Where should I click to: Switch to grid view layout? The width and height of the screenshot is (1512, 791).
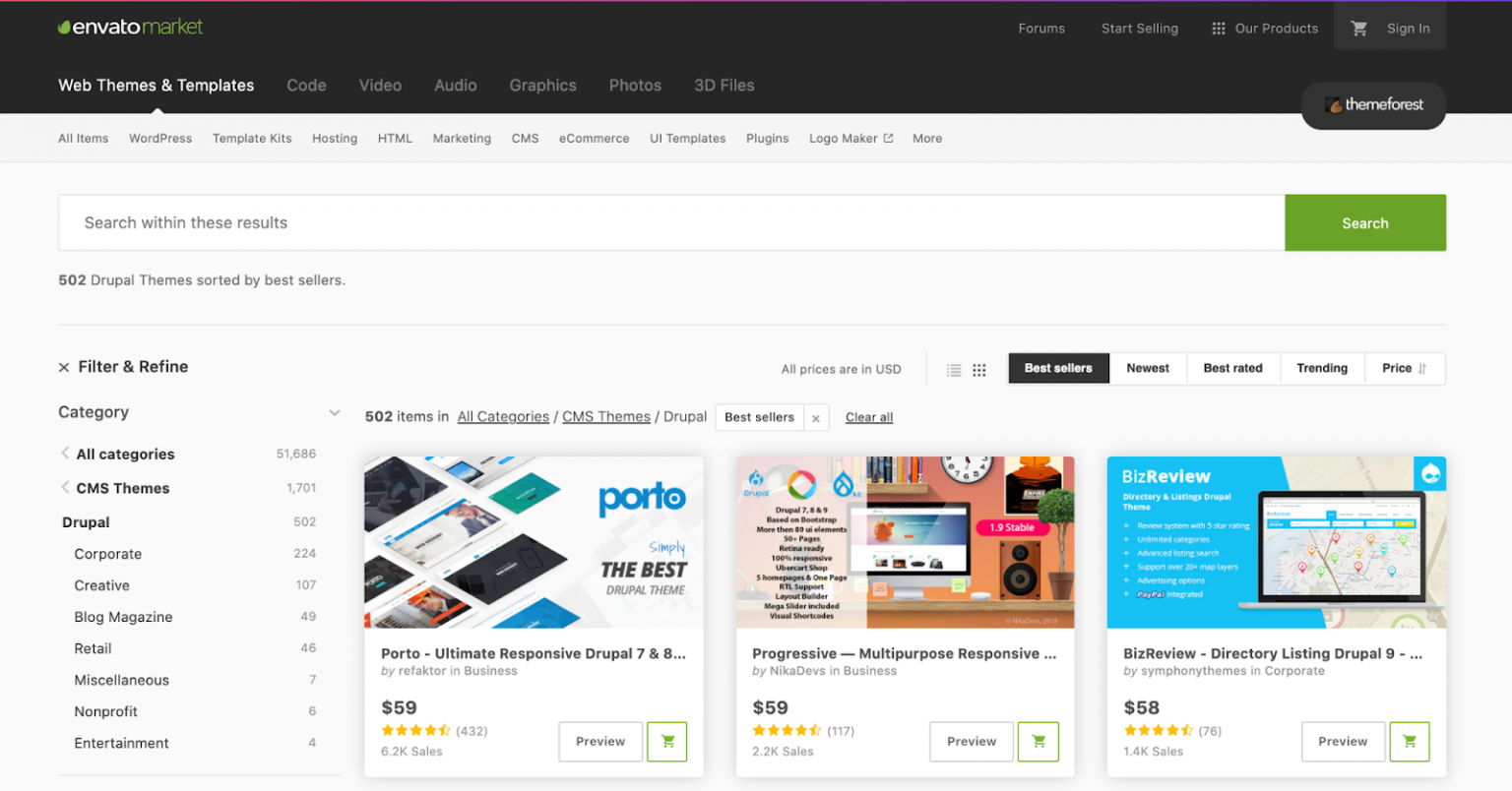coord(979,369)
